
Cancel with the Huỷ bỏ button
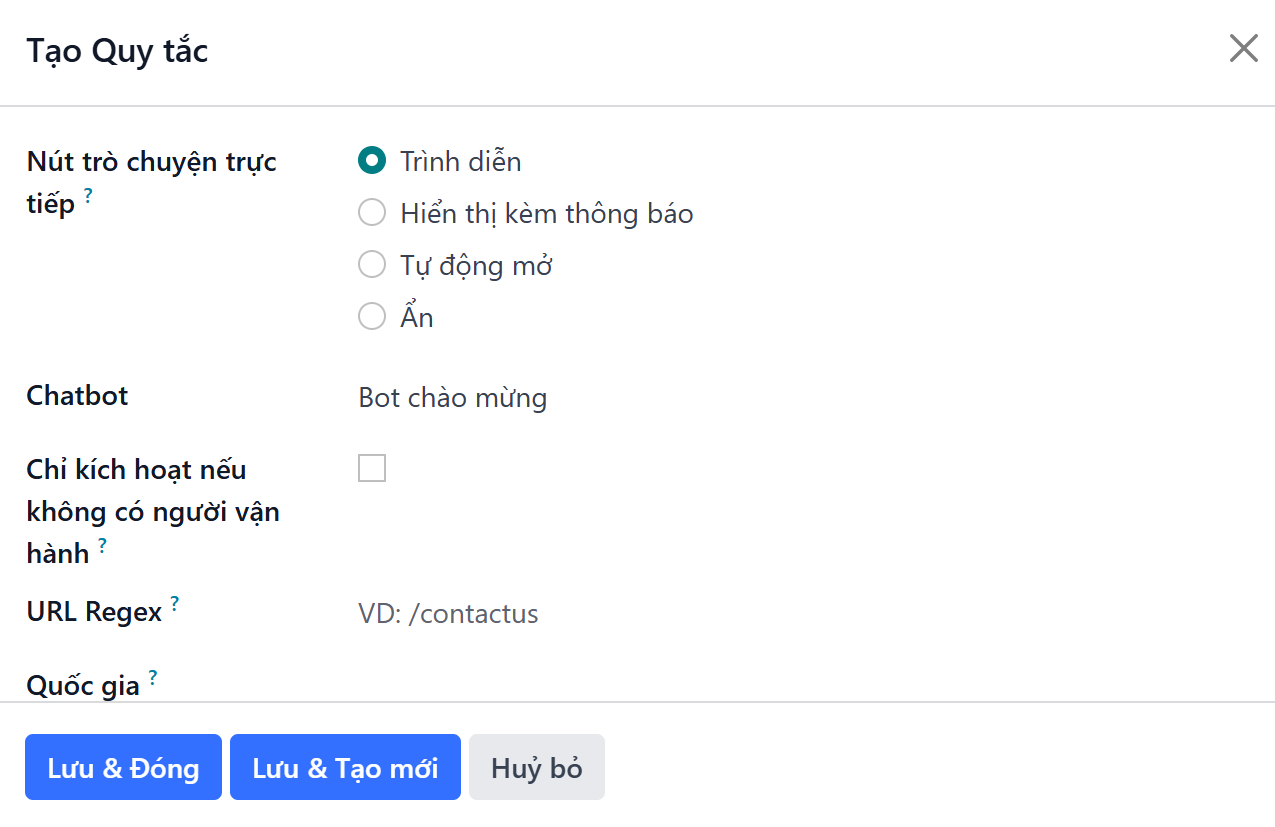tap(537, 767)
